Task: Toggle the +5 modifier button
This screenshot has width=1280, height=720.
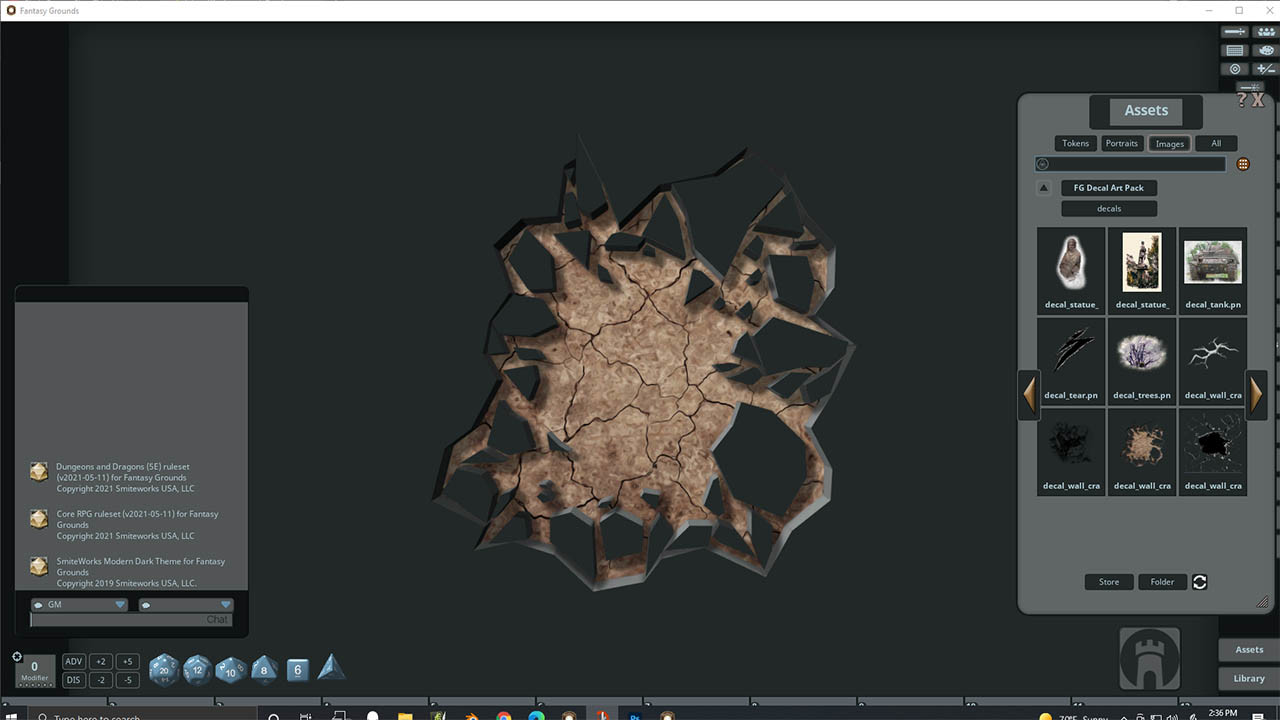Action: (x=126, y=661)
